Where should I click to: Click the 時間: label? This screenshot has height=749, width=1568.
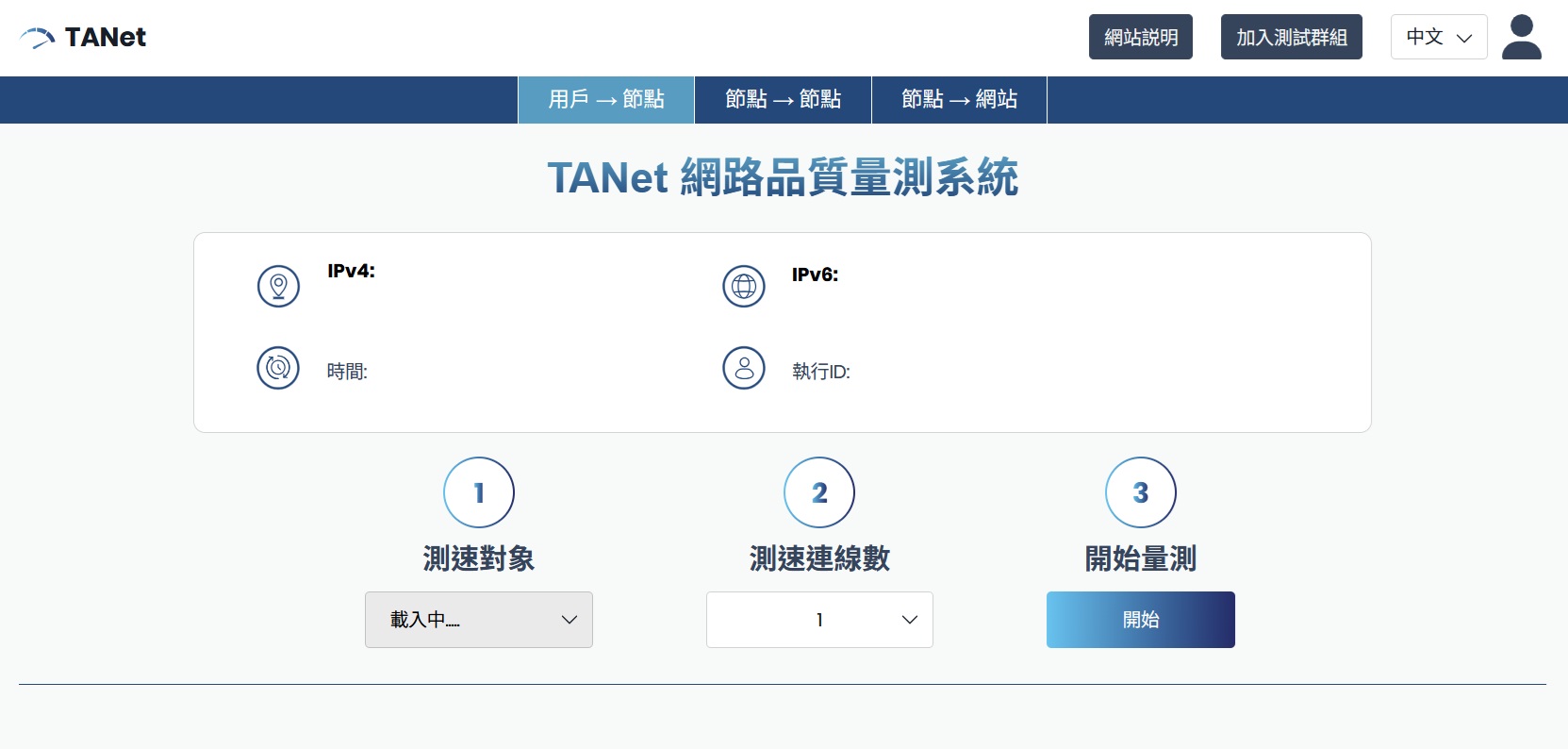(x=347, y=372)
